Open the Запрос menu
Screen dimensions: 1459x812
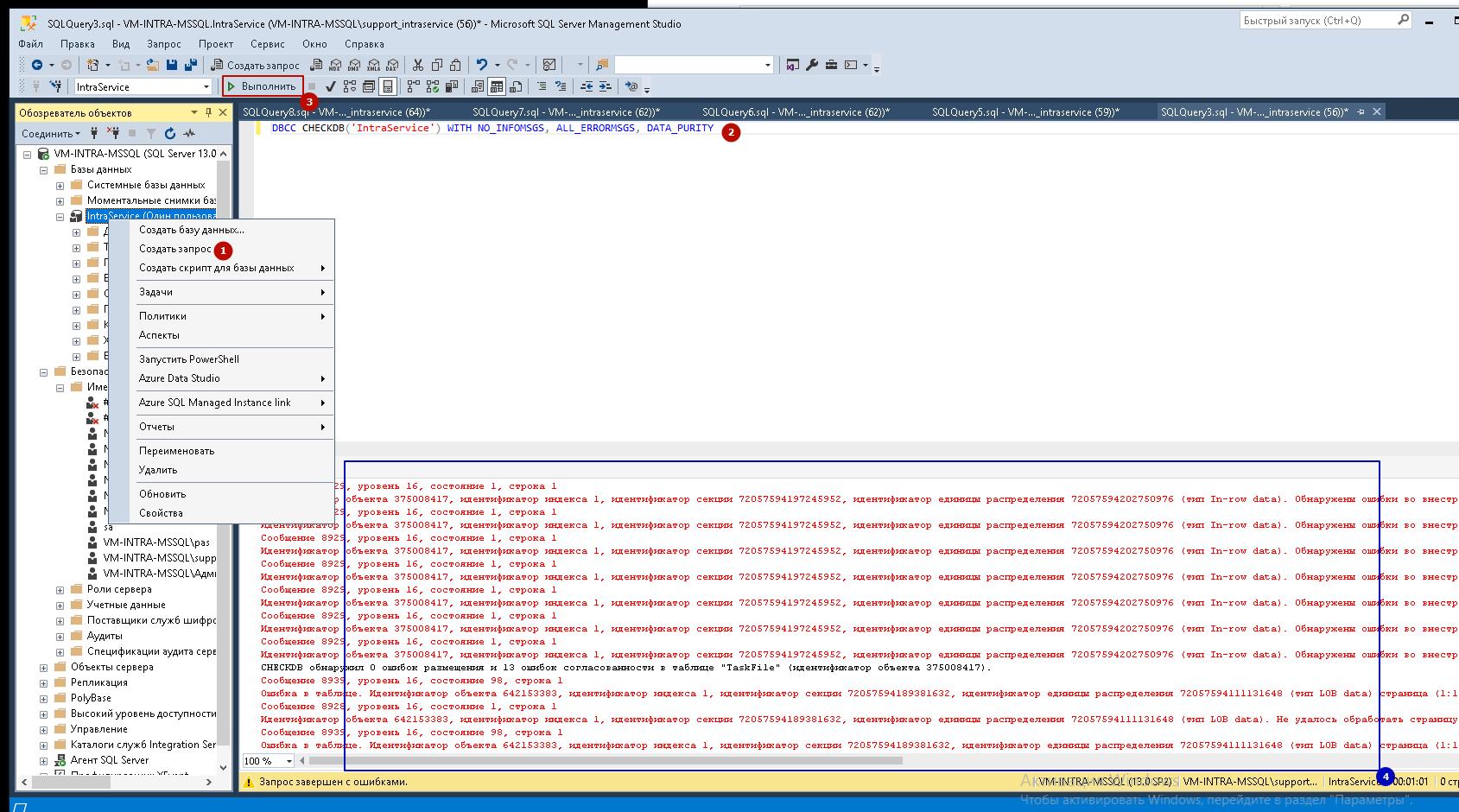click(164, 44)
